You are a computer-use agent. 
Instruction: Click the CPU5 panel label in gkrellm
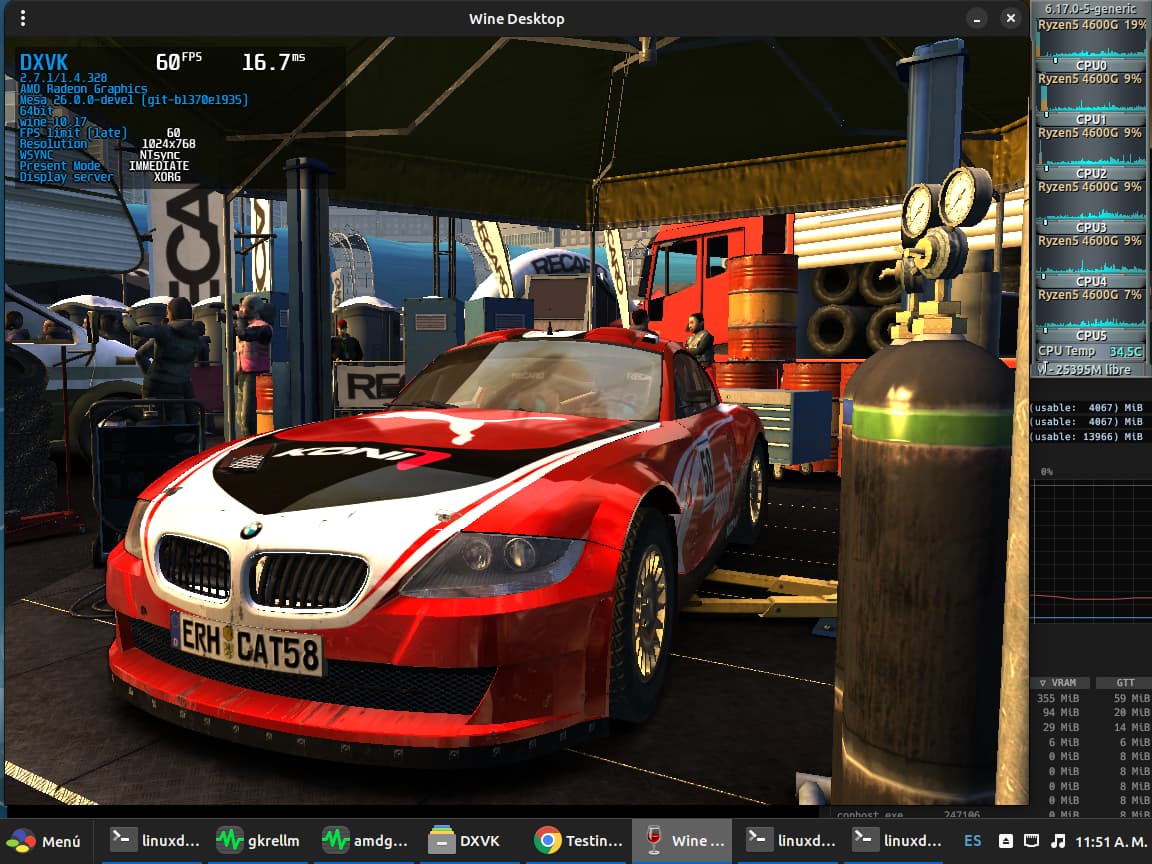[x=1091, y=335]
